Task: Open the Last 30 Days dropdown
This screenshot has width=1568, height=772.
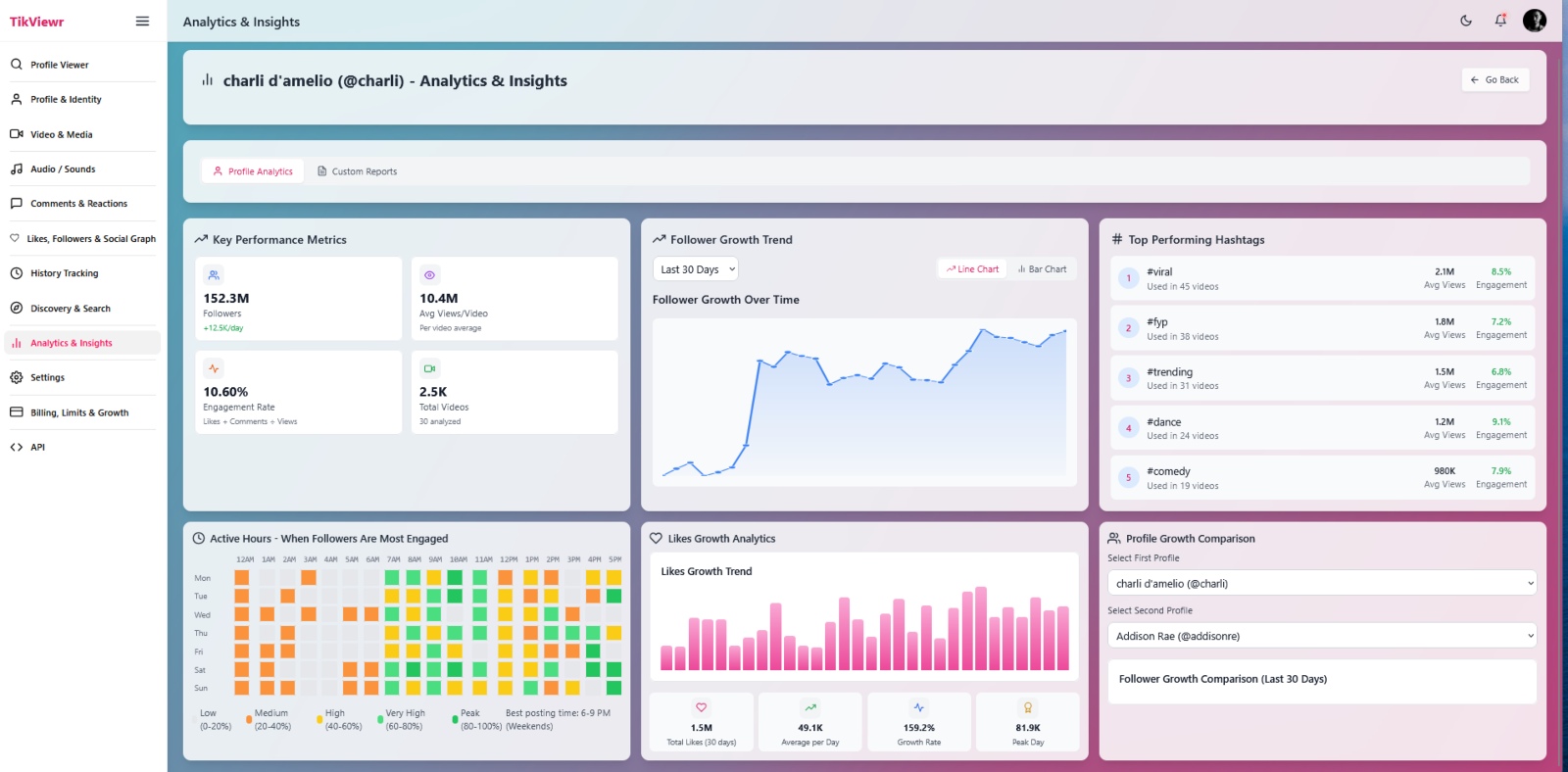Action: point(696,269)
